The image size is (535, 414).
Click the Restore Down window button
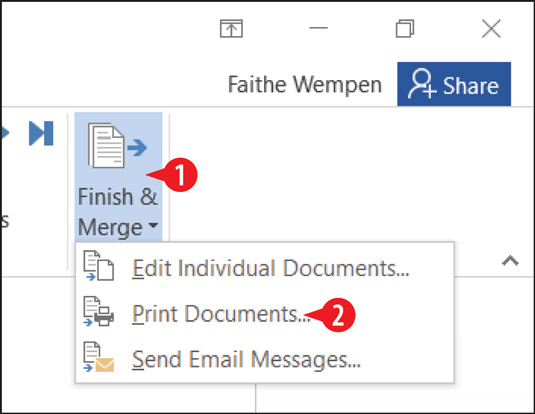click(x=405, y=28)
